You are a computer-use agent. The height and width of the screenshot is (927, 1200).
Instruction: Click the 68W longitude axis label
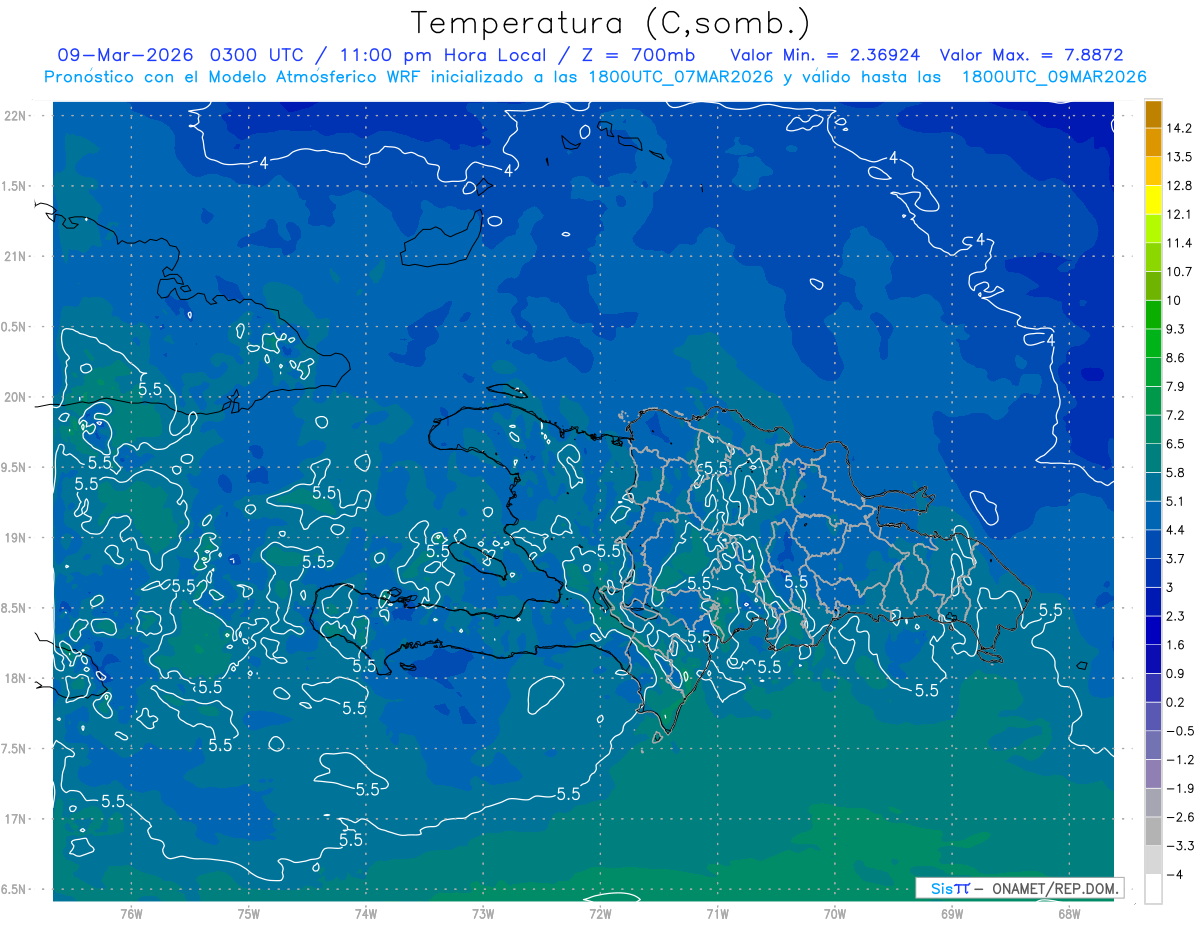(1069, 913)
